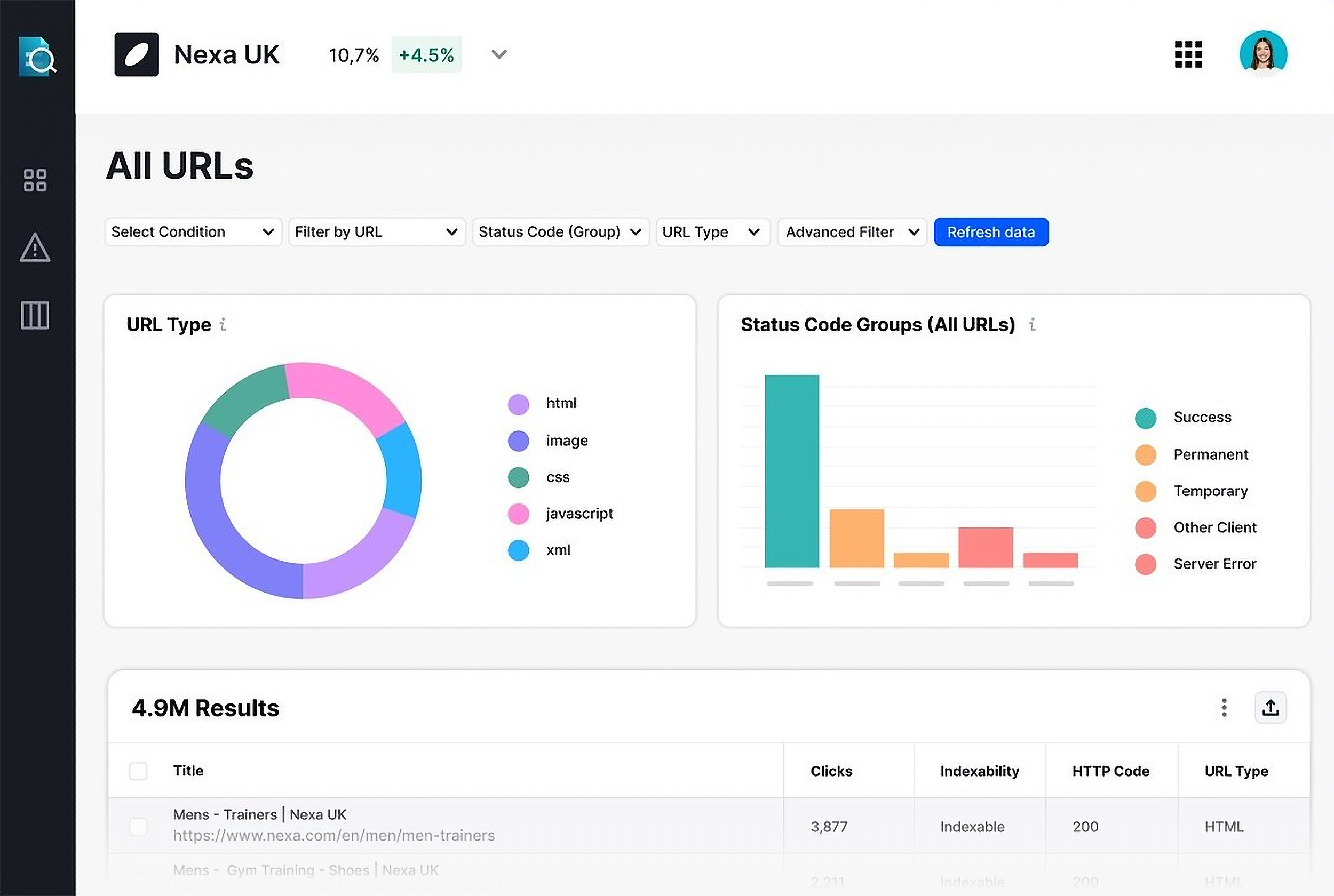Toggle the Server Error legend swatch
The image size is (1334, 896).
(1146, 564)
